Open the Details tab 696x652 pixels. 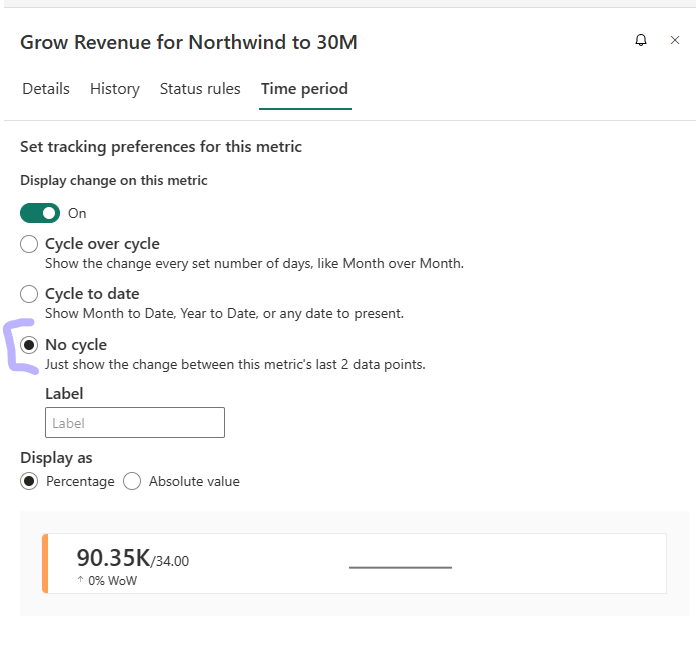[x=46, y=89]
